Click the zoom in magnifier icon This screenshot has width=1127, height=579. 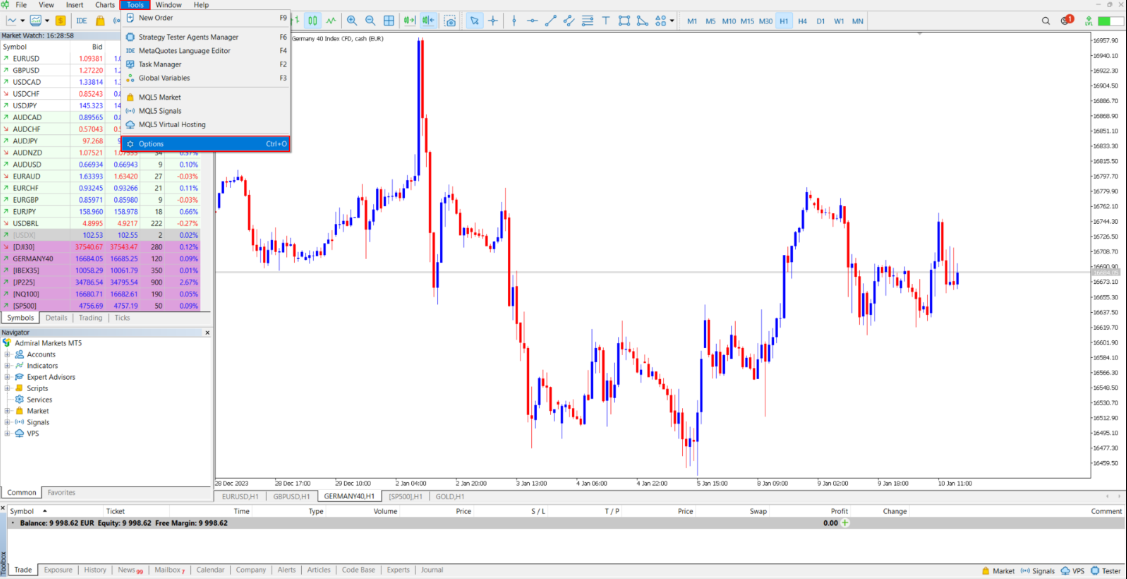[351, 21]
